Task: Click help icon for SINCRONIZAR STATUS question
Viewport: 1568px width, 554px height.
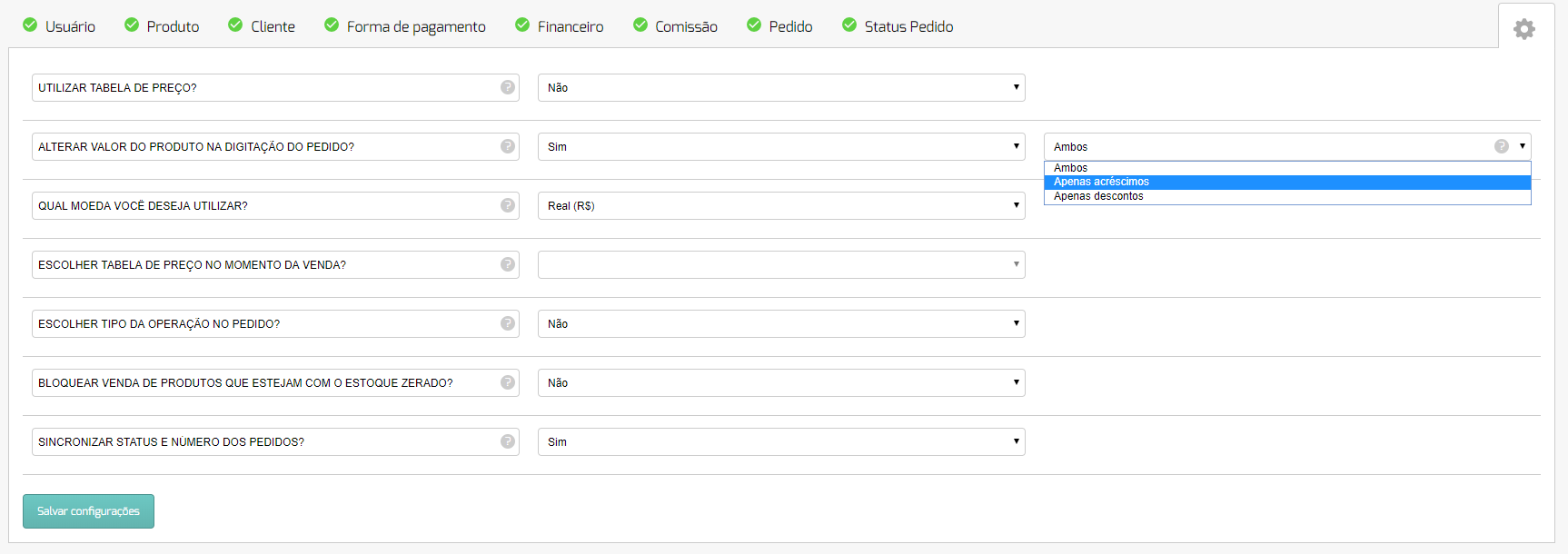Action: click(x=508, y=441)
